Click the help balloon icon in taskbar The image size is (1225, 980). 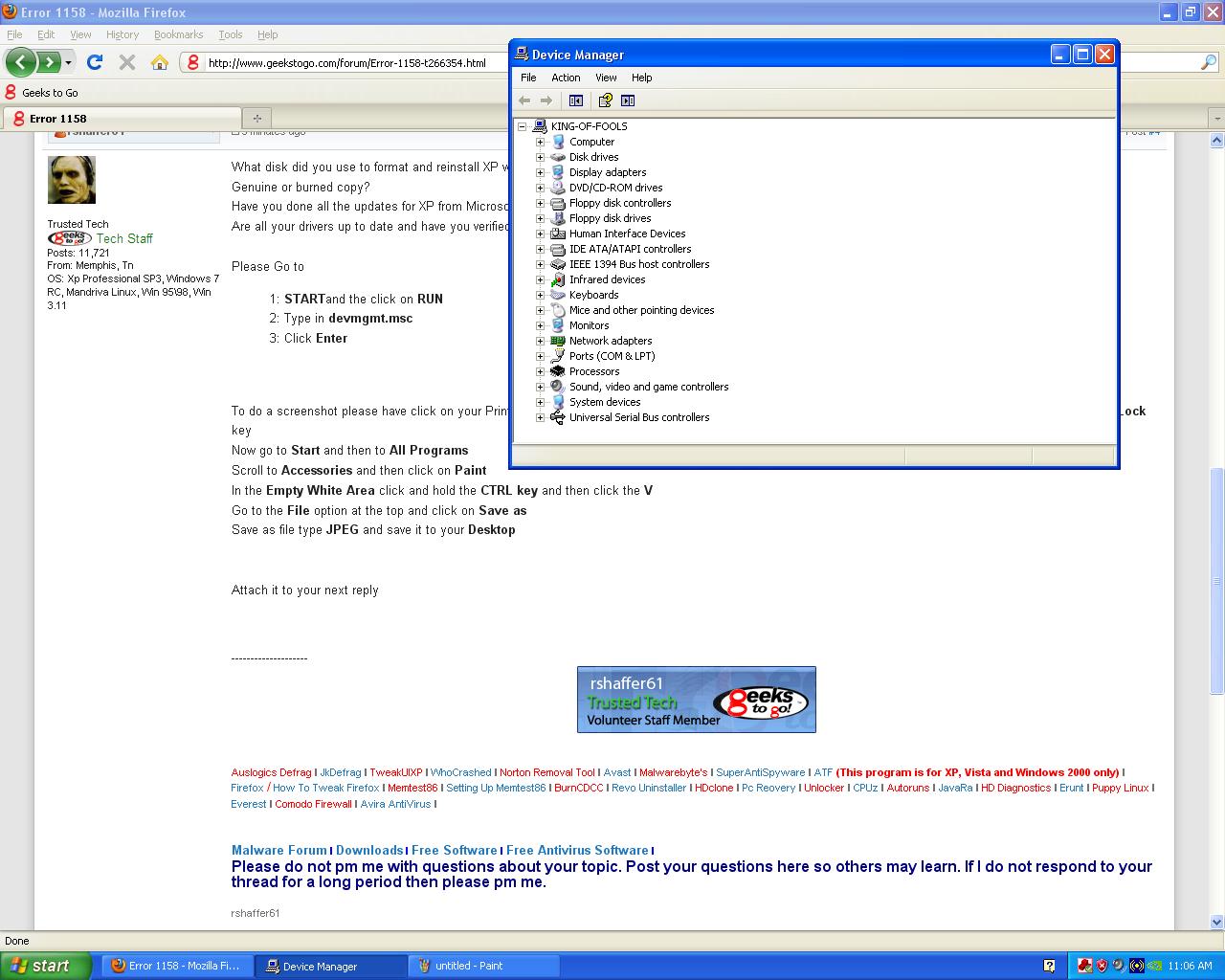(x=1049, y=966)
